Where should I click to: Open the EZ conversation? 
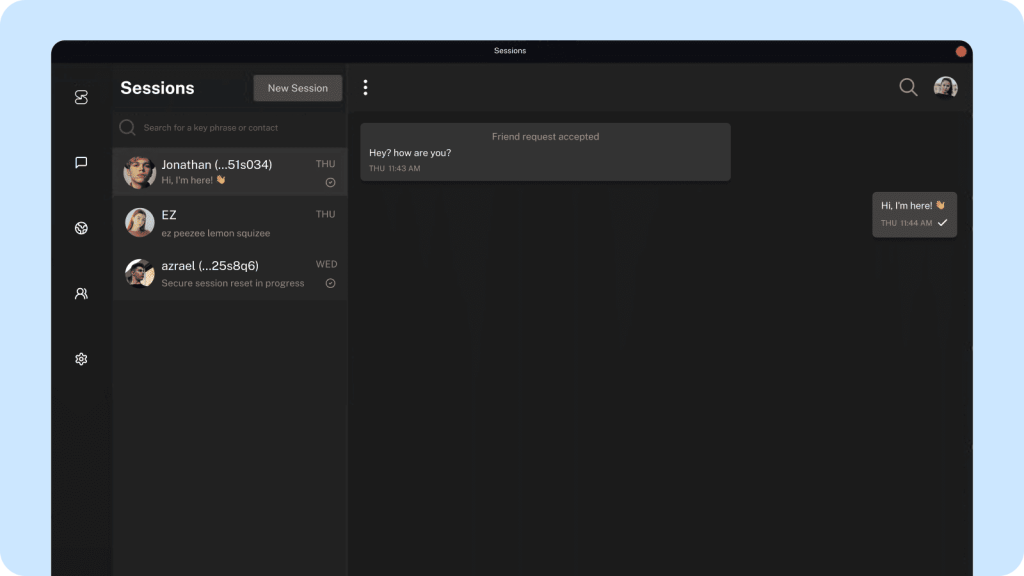230,223
